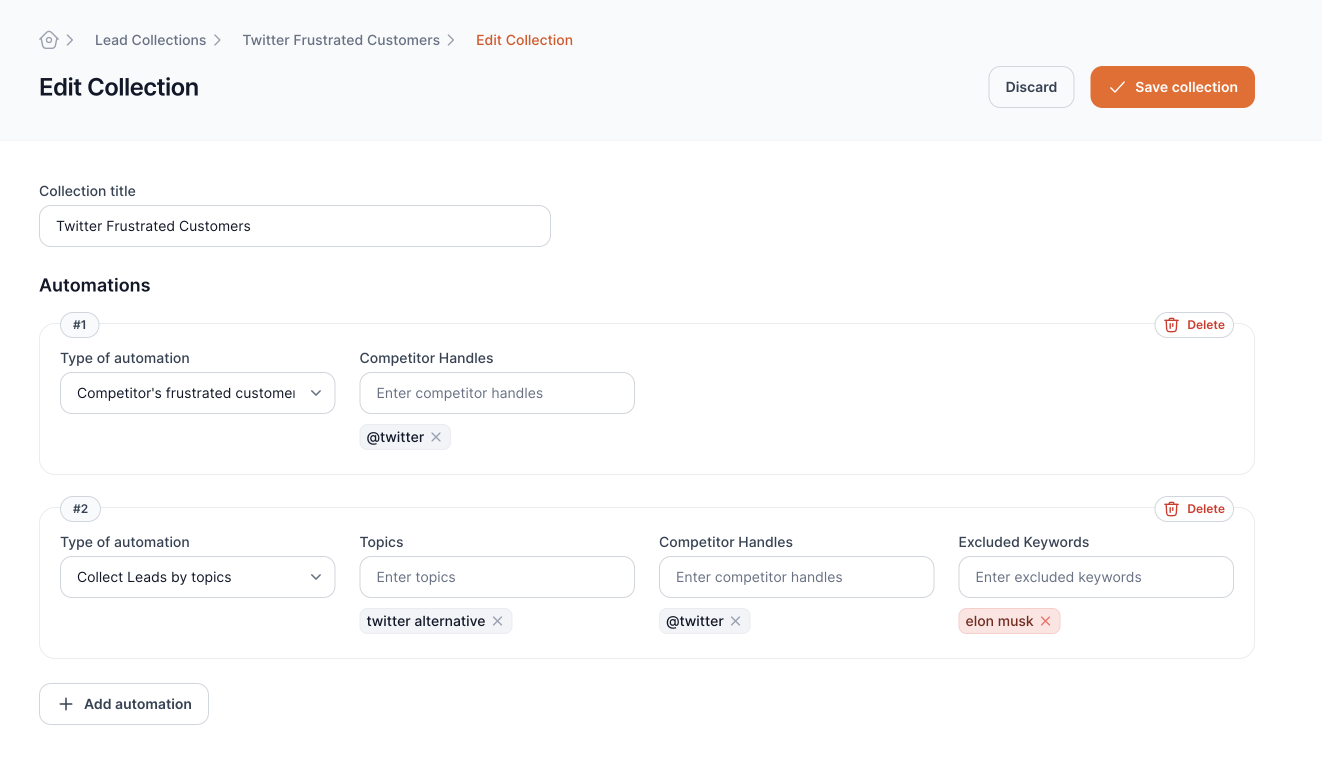
Task: Open Competitor's frustrated customer type dropdown
Action: (197, 393)
